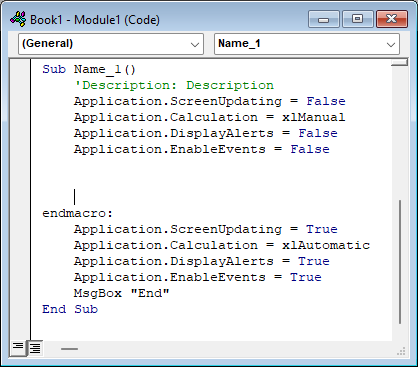This screenshot has width=418, height=367.
Task: Click the 'EnableEvents = True' line
Action: pyautogui.click(x=198, y=277)
